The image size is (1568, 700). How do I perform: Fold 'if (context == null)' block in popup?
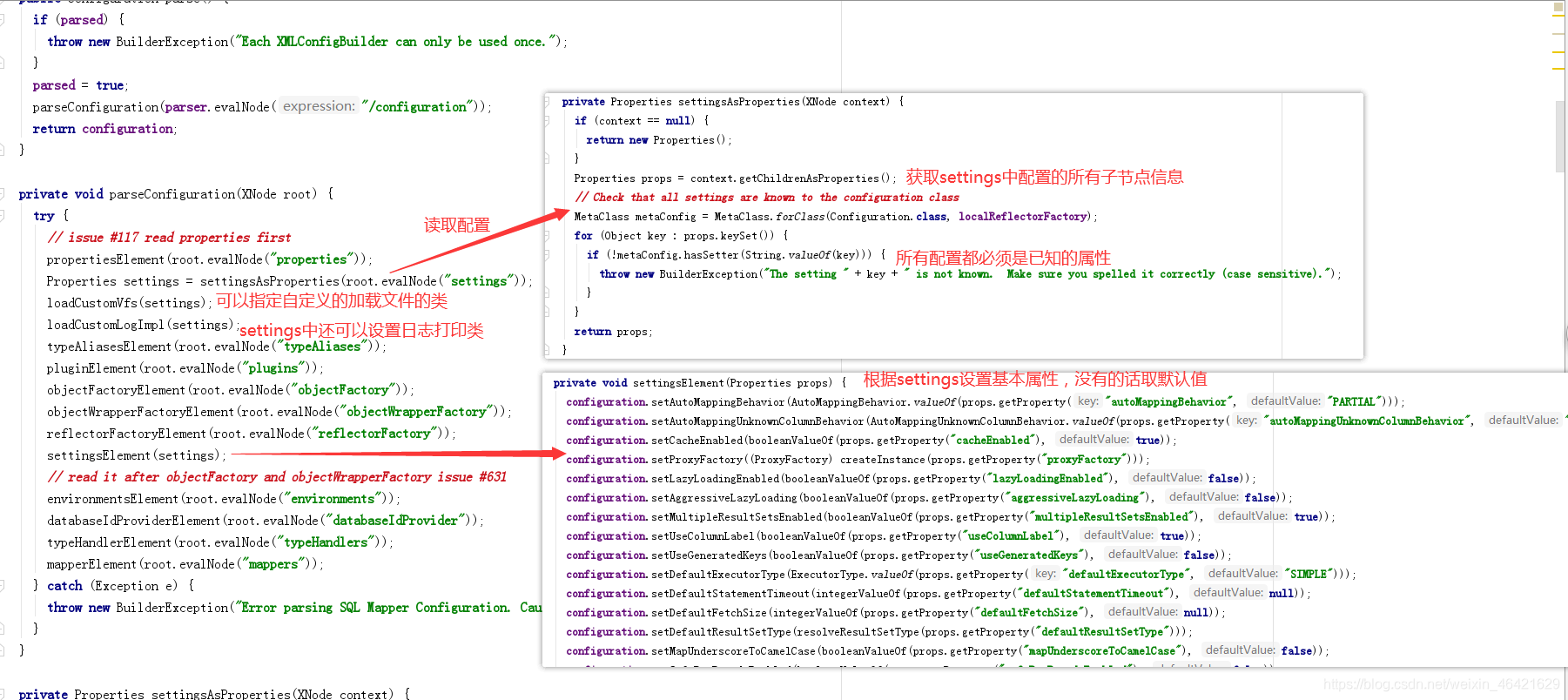tap(547, 121)
